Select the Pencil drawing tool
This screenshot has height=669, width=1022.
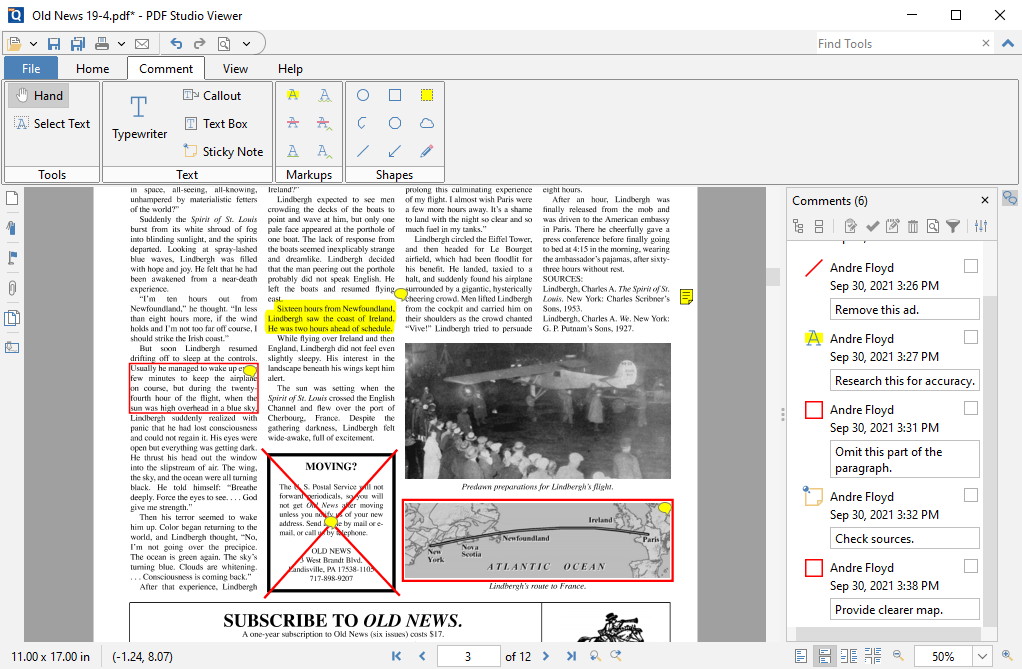click(x=426, y=151)
